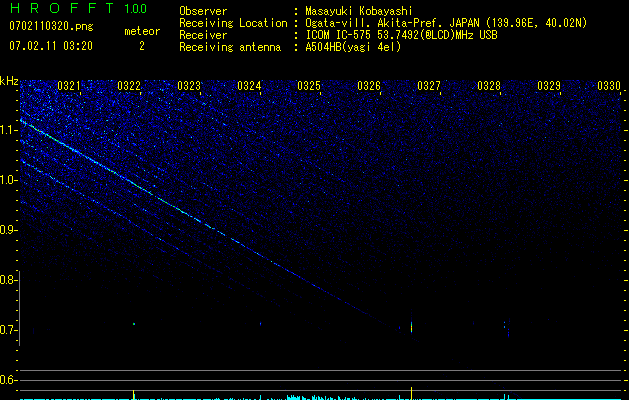Click the 'Receiving antenna' field label
Image resolution: width=629 pixels, height=400 pixels.
[230, 47]
